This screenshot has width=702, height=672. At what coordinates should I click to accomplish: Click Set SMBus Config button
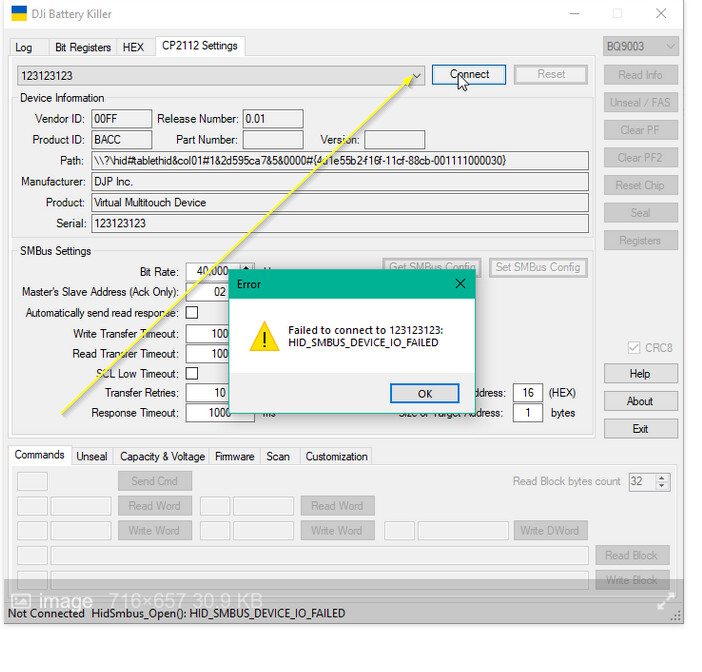pyautogui.click(x=538, y=267)
